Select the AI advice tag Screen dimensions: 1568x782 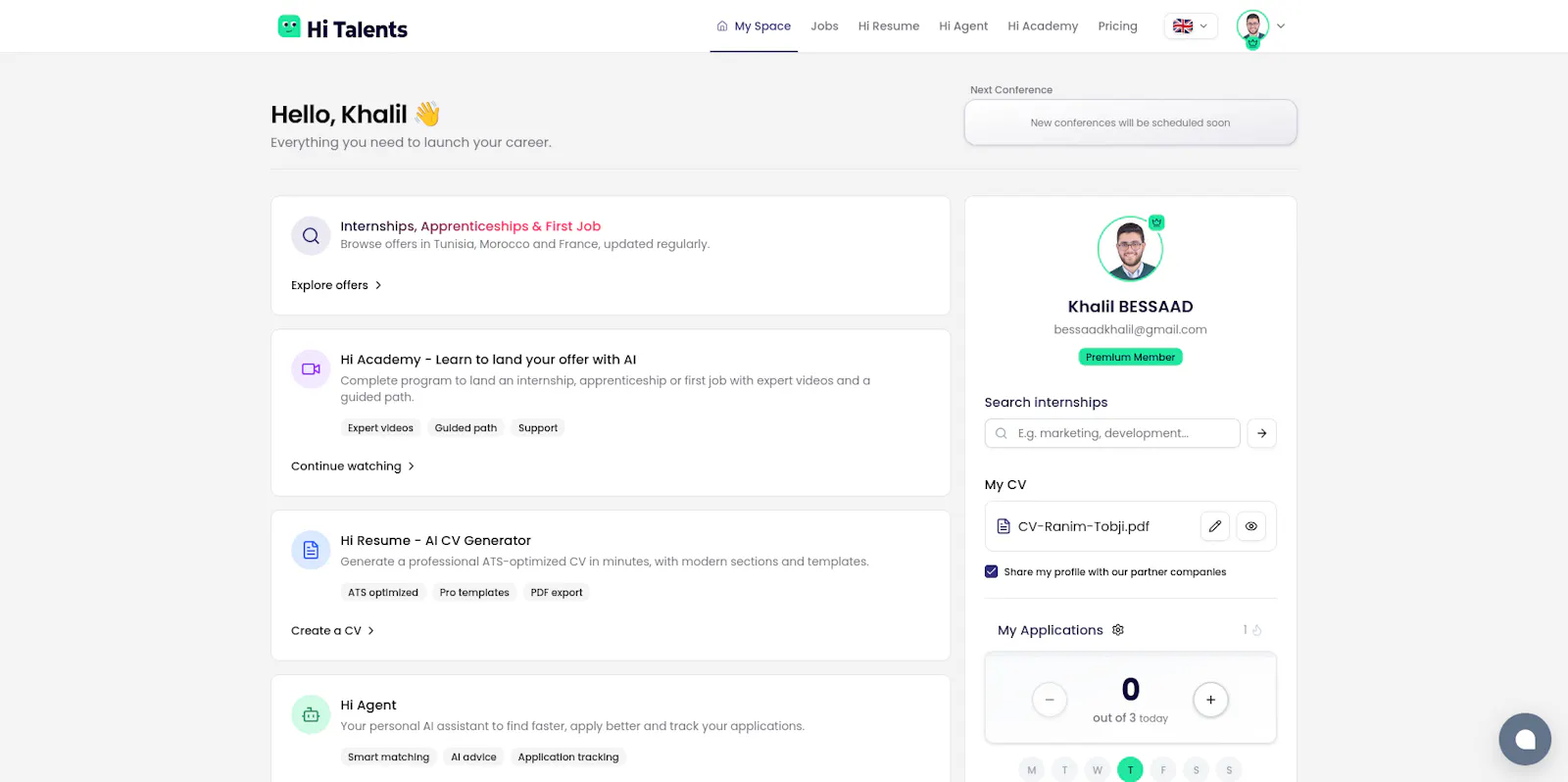(473, 758)
